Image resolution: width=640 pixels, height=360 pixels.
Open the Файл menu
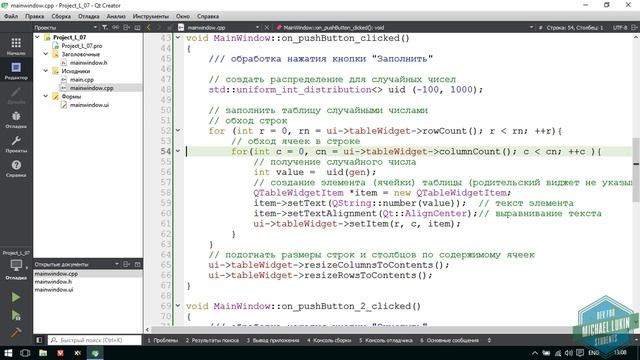(11, 16)
